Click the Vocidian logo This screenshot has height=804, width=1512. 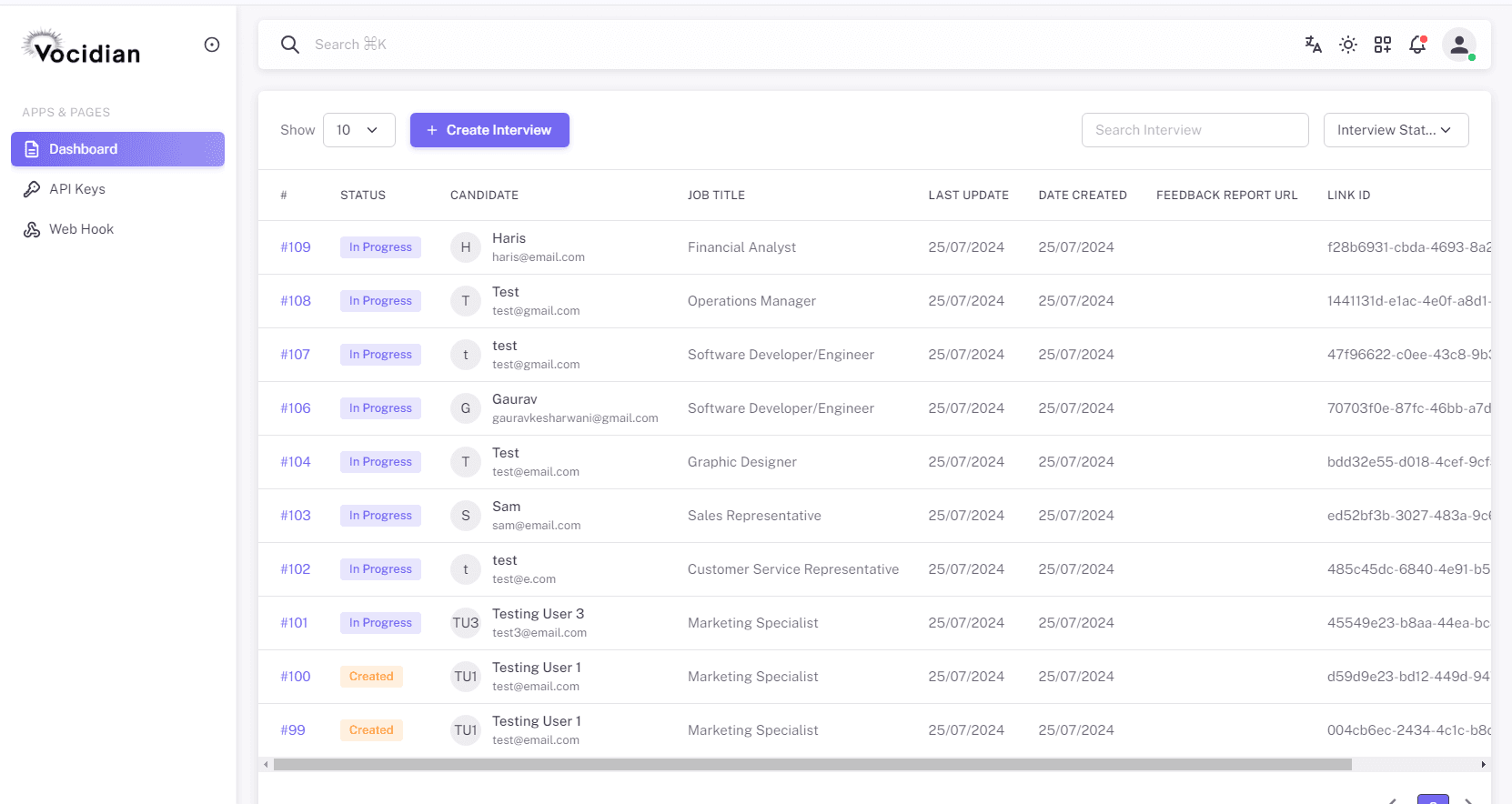(82, 47)
